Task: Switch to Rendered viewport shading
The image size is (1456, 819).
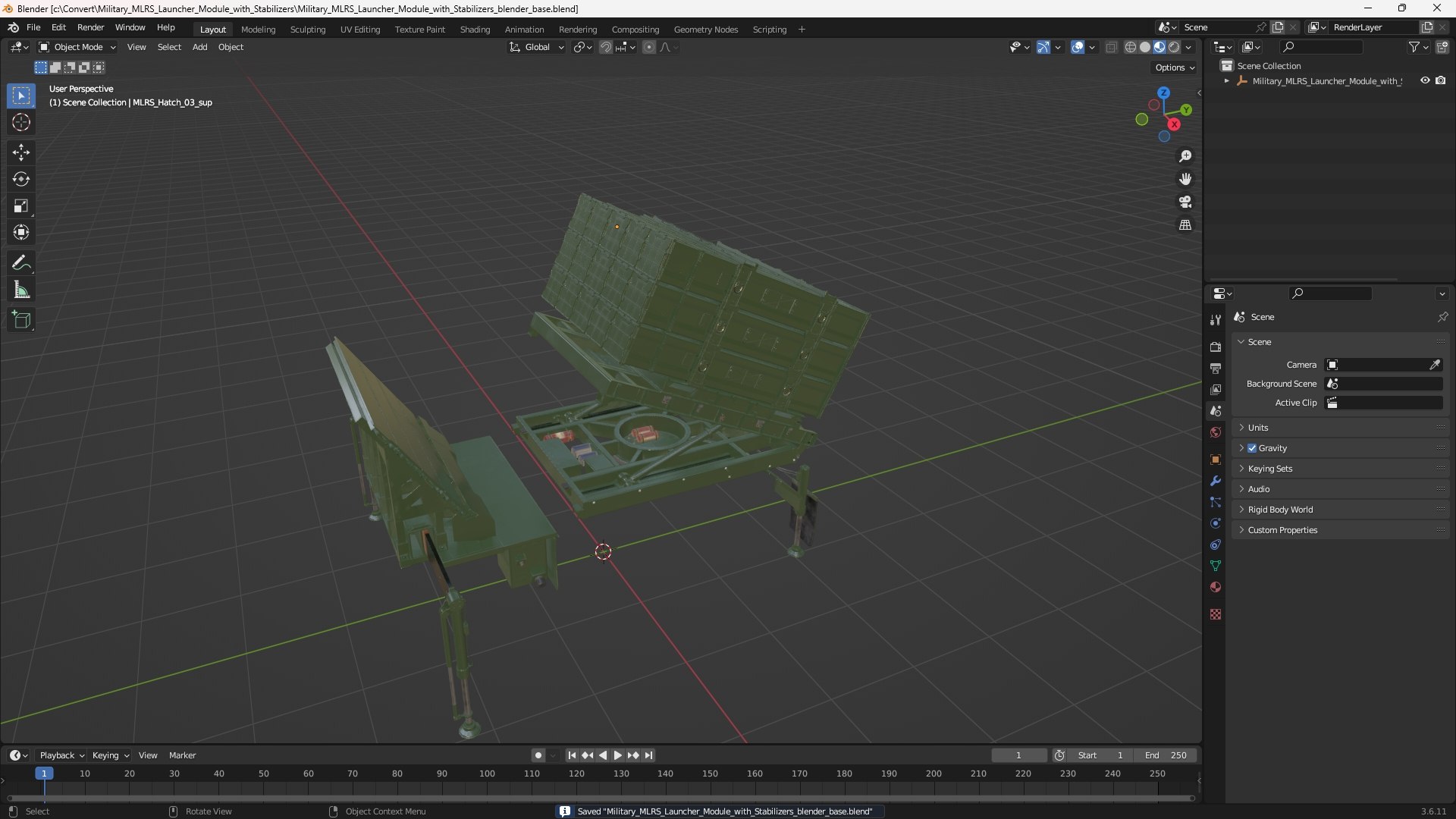Action: tap(1174, 47)
